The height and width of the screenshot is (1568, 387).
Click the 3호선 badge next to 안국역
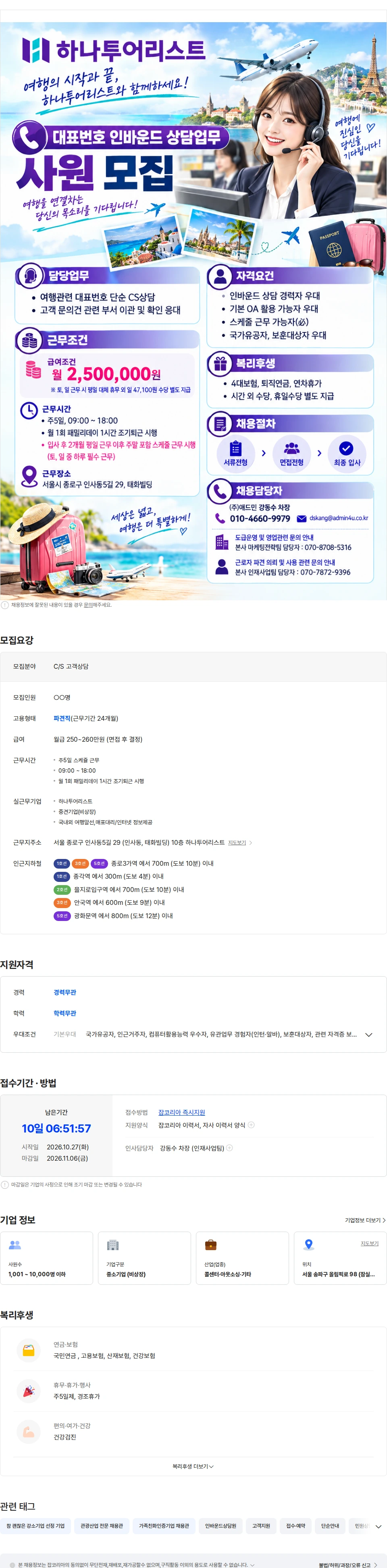point(62,903)
